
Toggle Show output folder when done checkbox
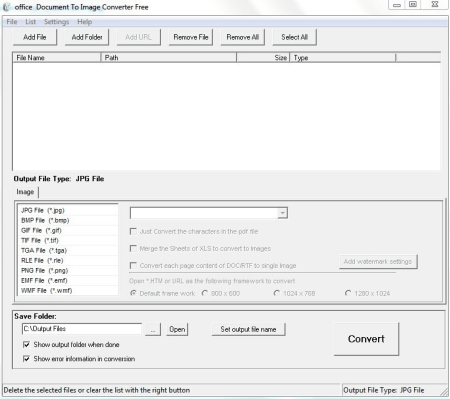point(26,344)
